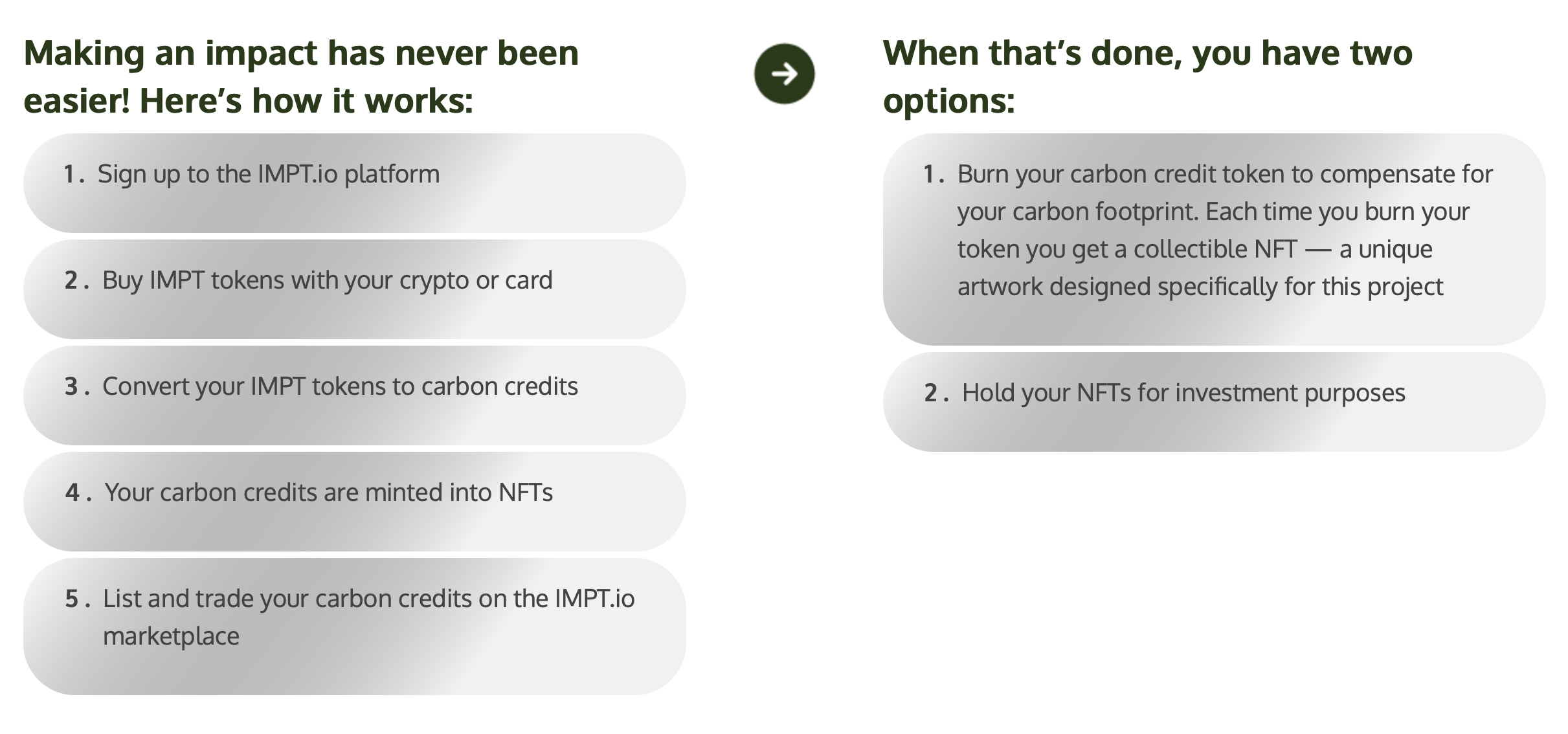
Task: Click the 'Buy IMPT tokens' step card
Action: point(355,289)
